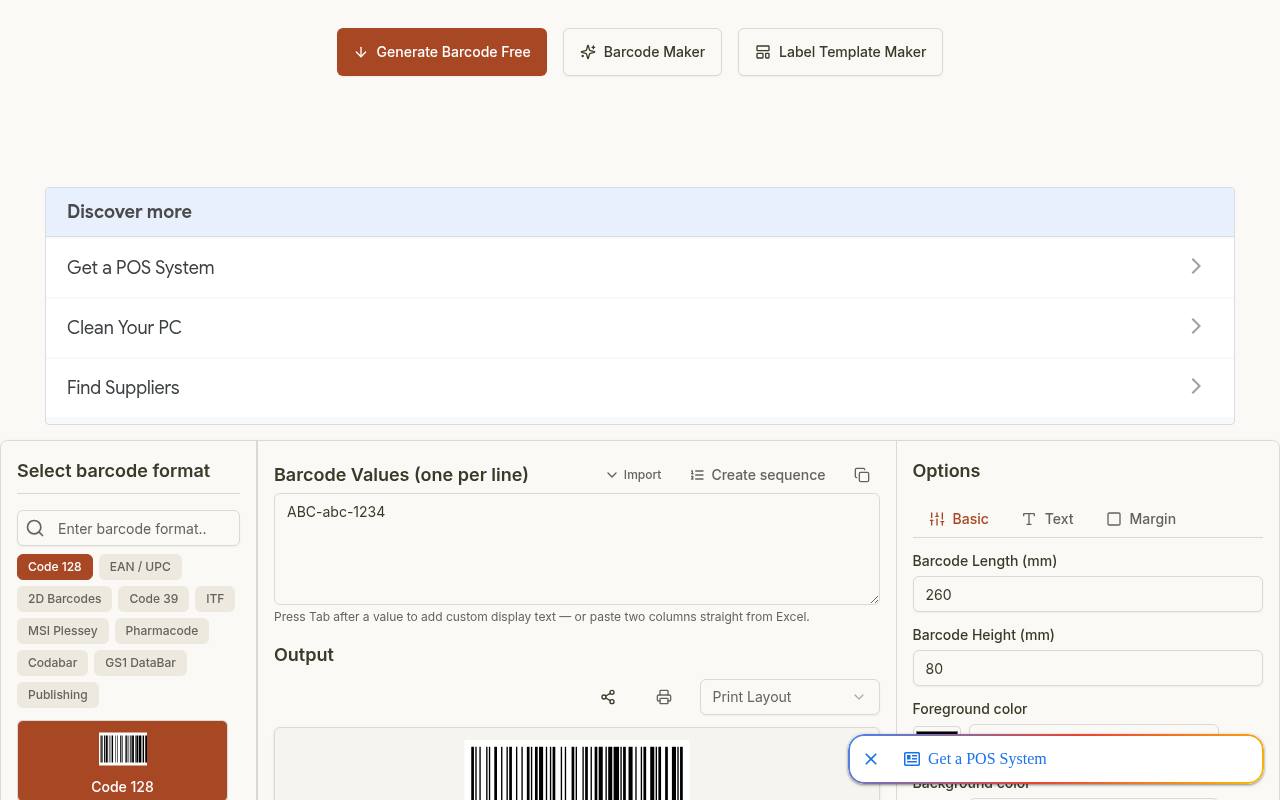Switch to the Text options tab
The height and width of the screenshot is (800, 1280).
pyautogui.click(x=1047, y=519)
